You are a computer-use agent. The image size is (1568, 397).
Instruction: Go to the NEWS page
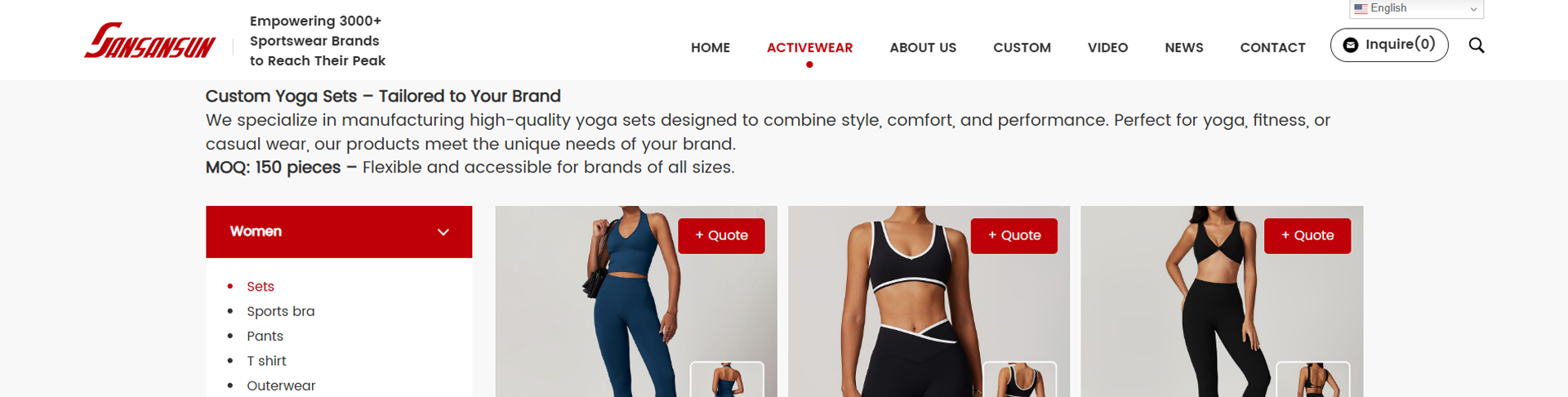click(1184, 47)
